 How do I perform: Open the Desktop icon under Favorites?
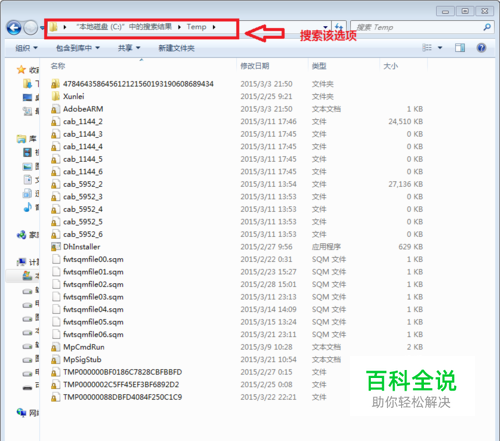[27, 97]
